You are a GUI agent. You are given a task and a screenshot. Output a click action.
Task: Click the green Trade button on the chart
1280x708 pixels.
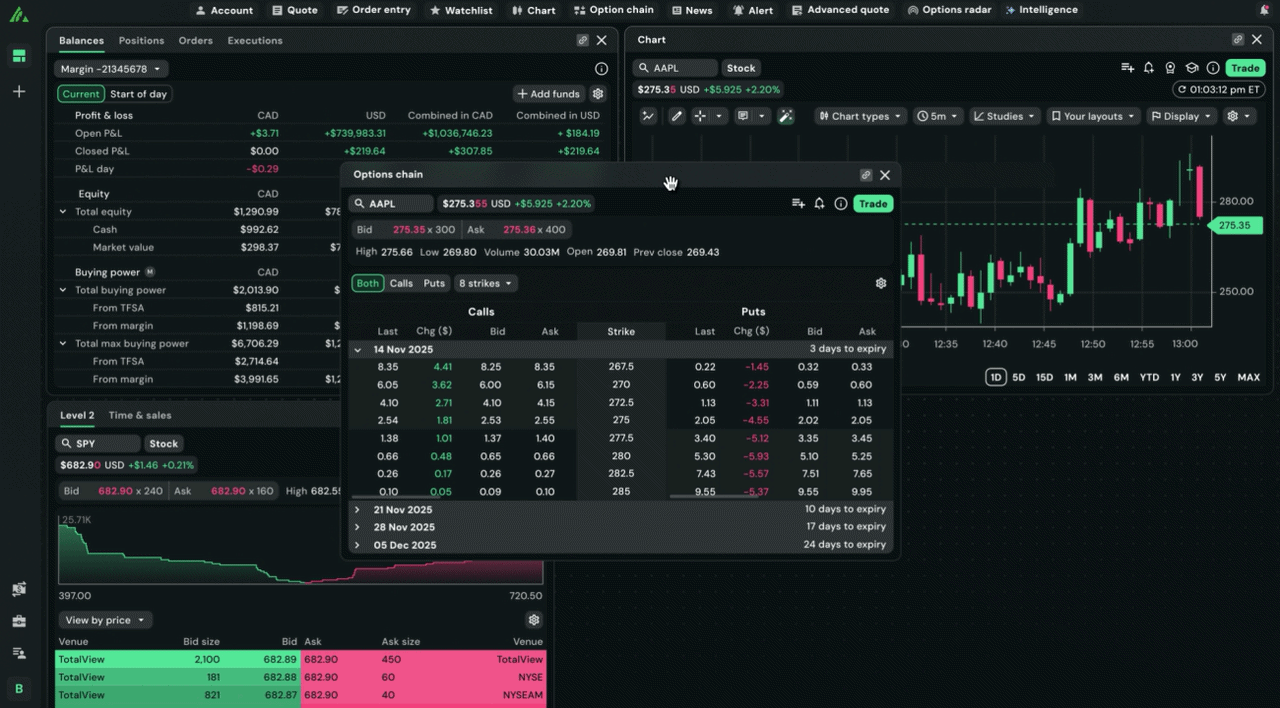click(x=1245, y=67)
